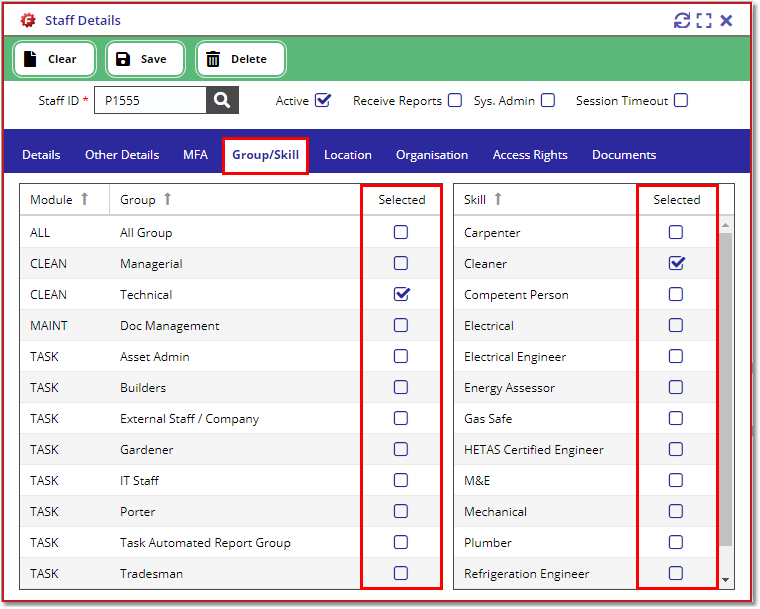Viewport: 760px width, 609px height.
Task: Select the Electrical Engineer skill checkbox
Action: [676, 356]
